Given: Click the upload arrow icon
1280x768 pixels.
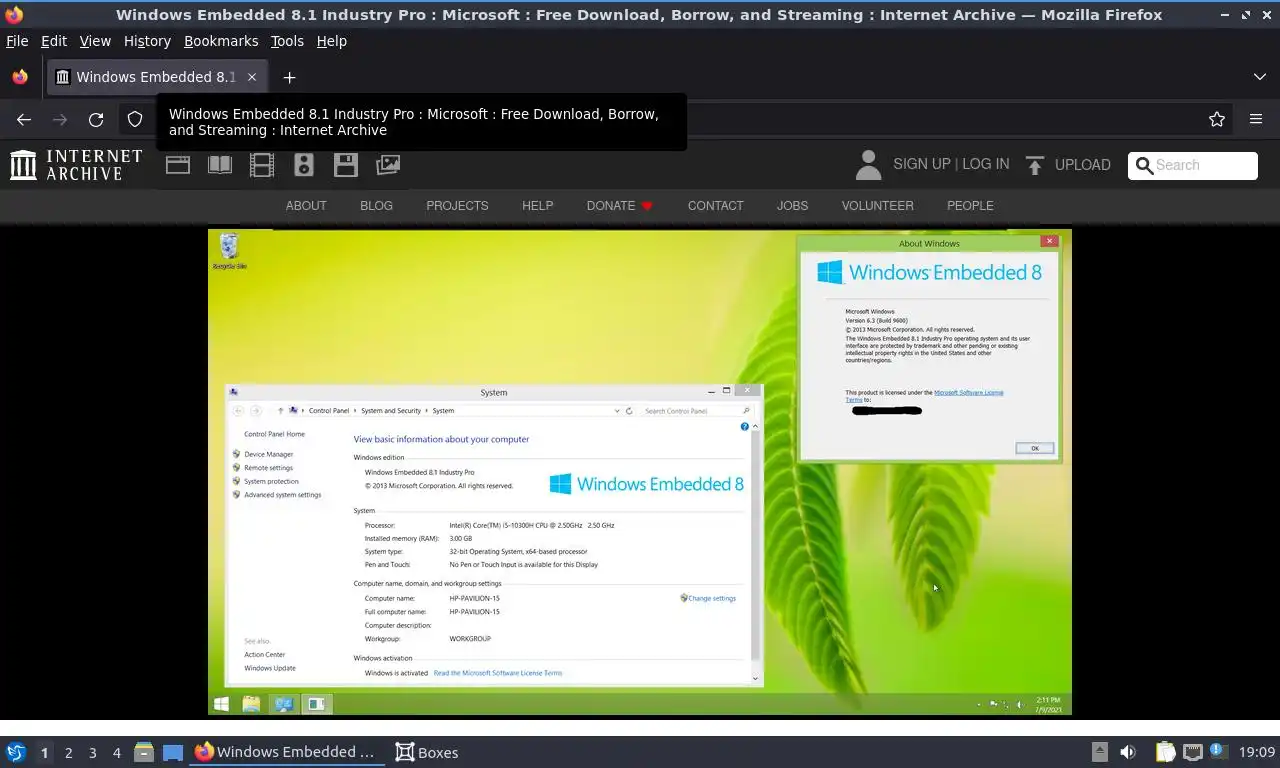Looking at the screenshot, I should point(1035,165).
